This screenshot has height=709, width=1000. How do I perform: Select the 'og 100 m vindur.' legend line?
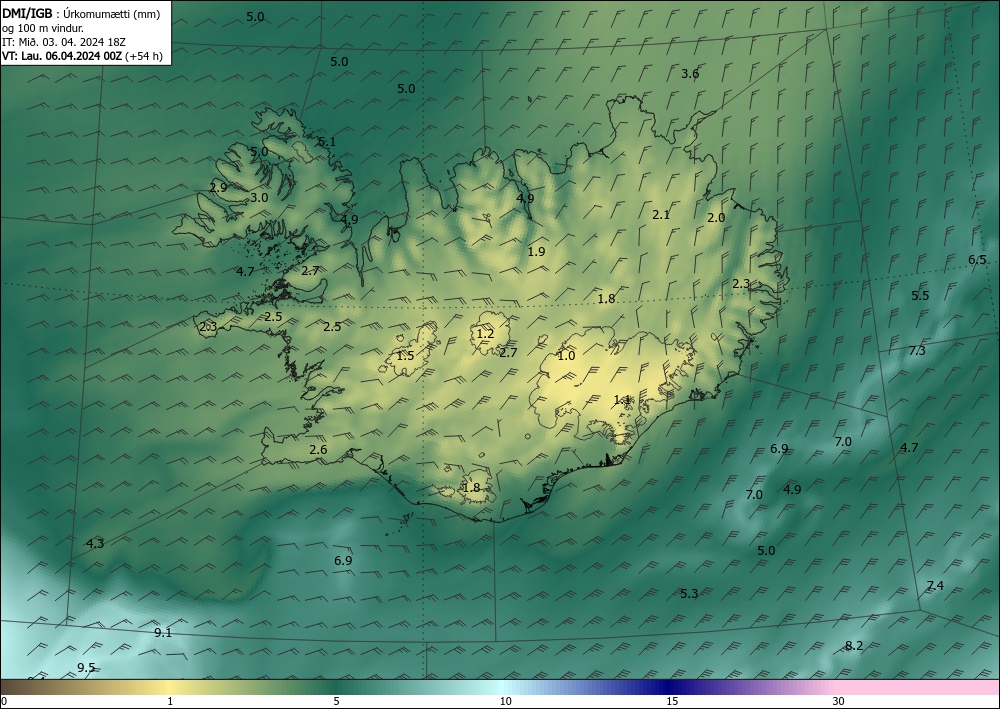(43, 28)
